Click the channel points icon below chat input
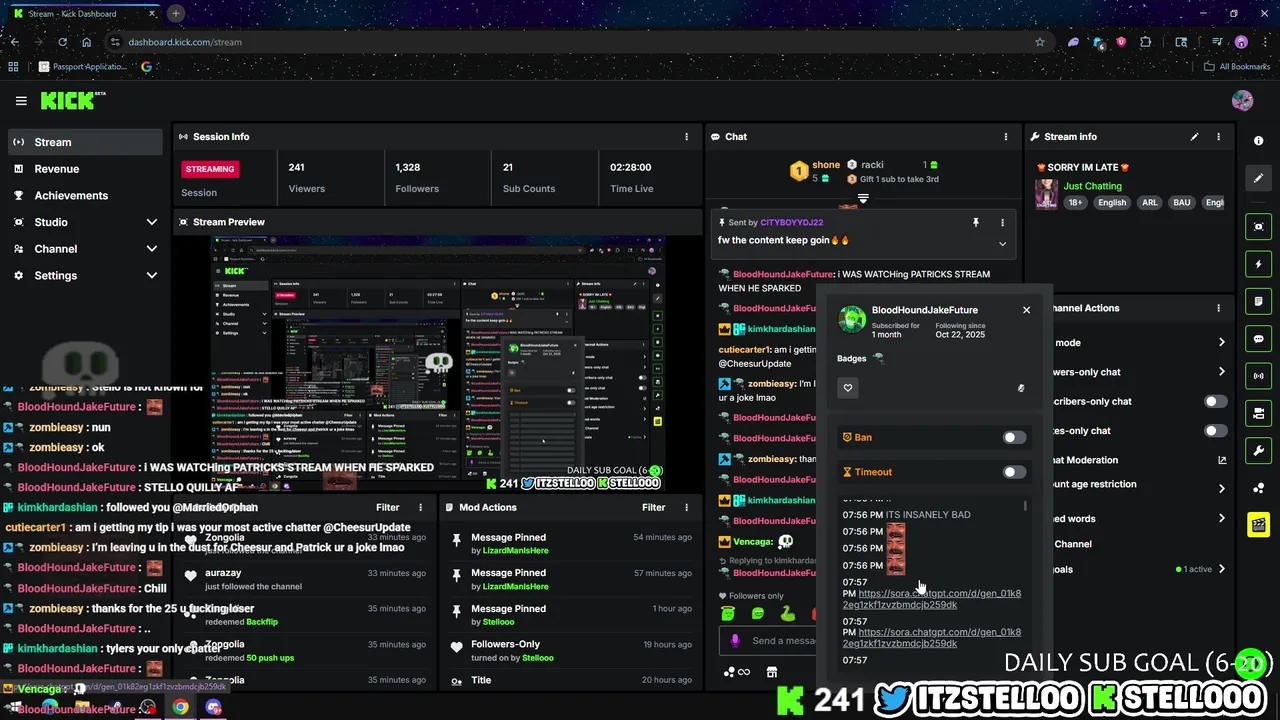This screenshot has width=1280, height=720. (736, 672)
